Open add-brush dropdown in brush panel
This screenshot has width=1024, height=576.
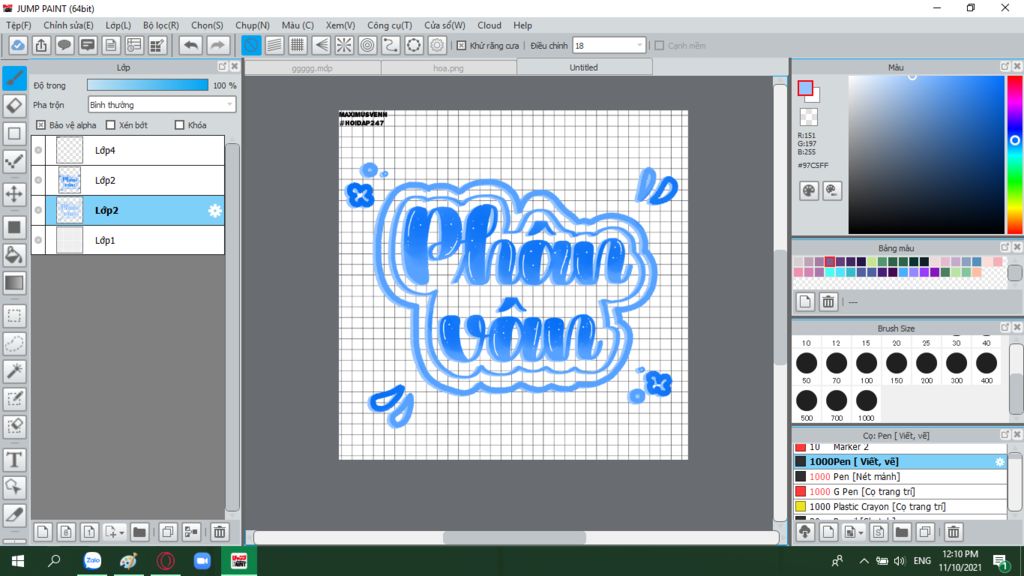click(852, 532)
